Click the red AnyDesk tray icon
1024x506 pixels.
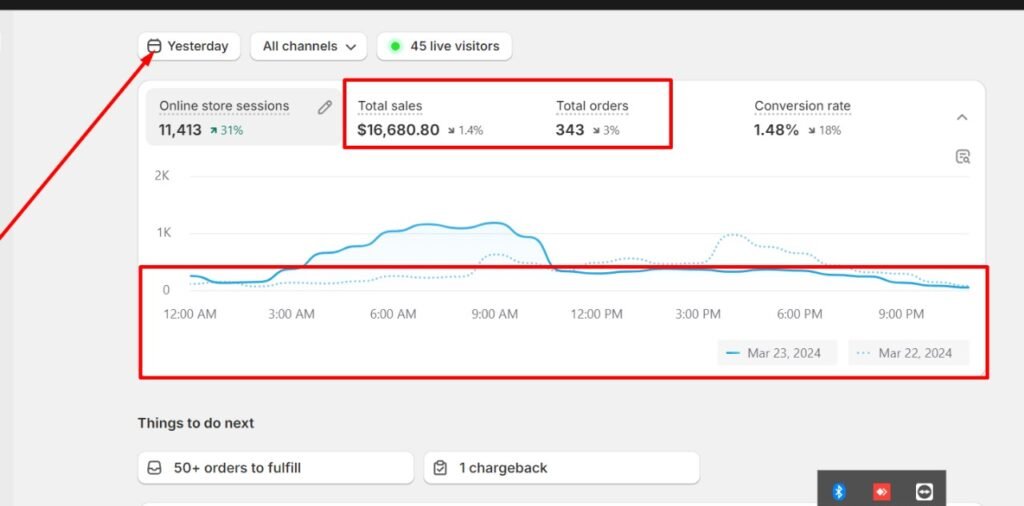[882, 492]
